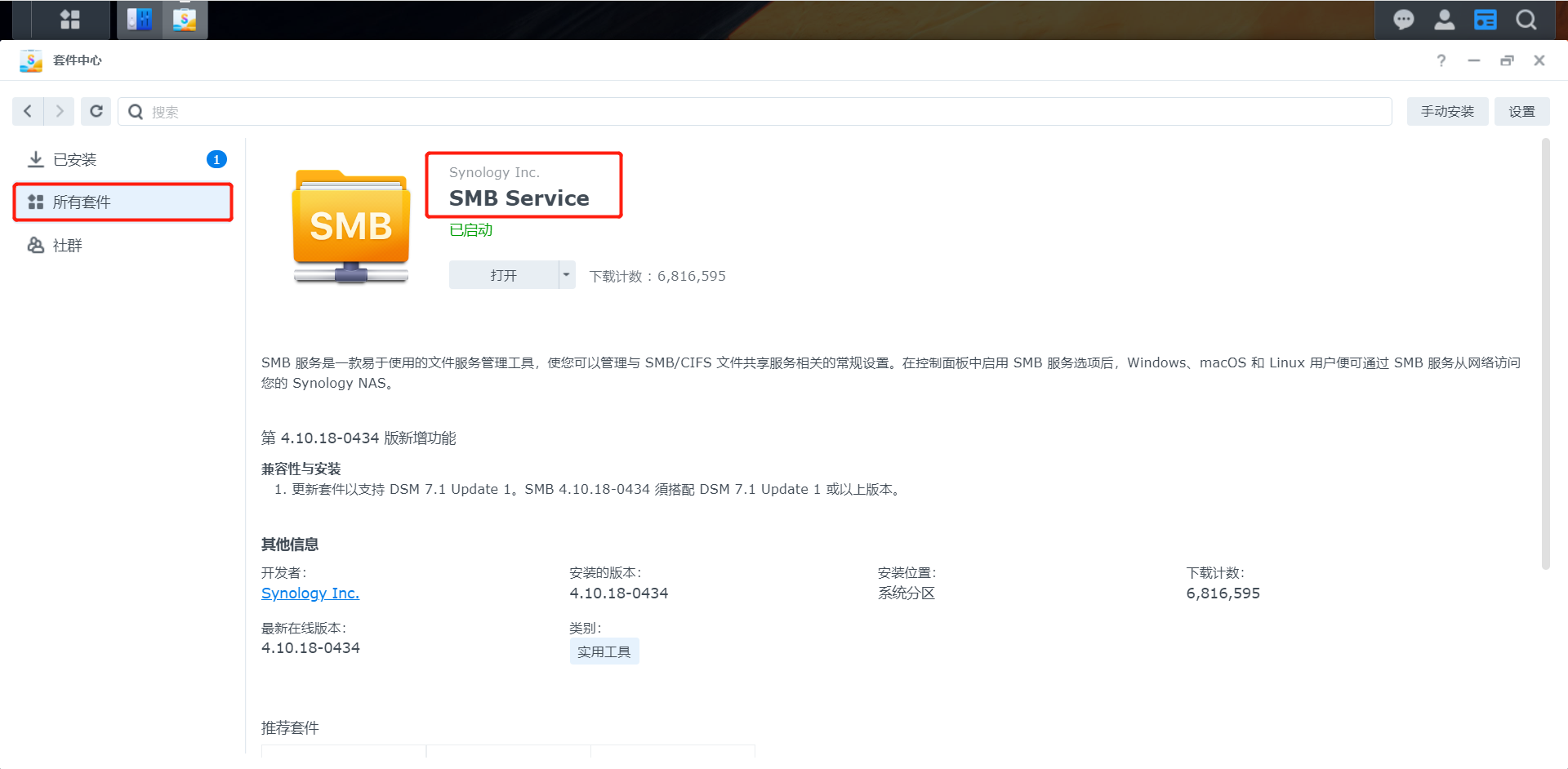Image resolution: width=1568 pixels, height=769 pixels.
Task: Go forward with right arrow button
Action: click(59, 111)
